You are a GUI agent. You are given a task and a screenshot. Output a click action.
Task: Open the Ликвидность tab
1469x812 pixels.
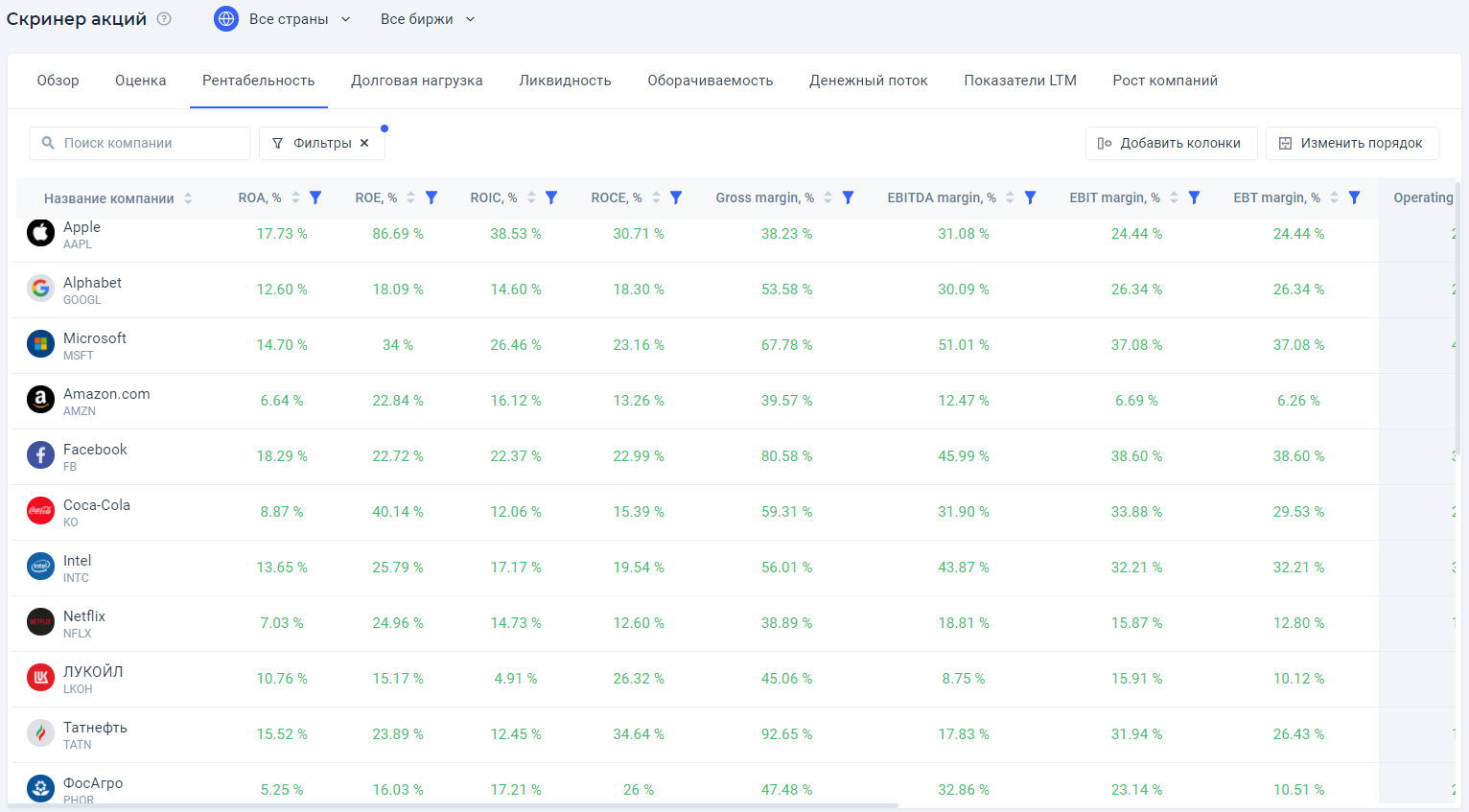(566, 81)
